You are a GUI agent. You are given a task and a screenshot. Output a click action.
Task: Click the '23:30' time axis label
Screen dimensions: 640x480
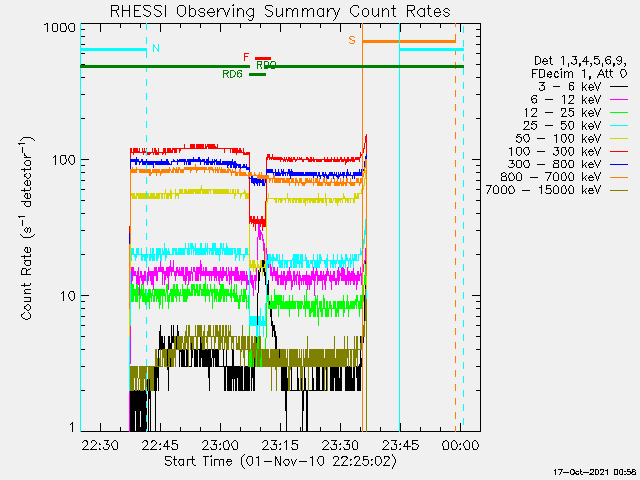[x=340, y=444]
